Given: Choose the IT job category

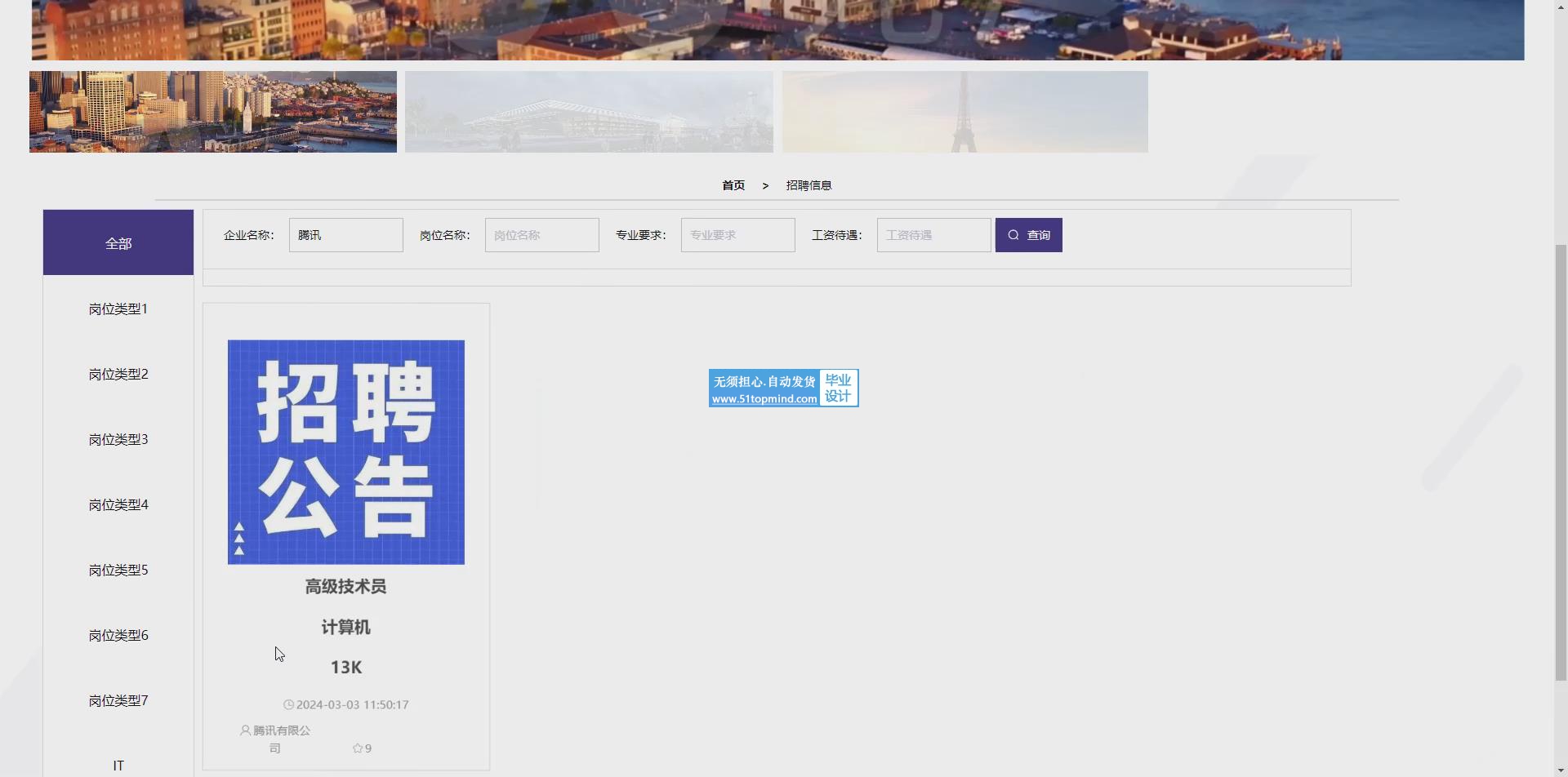Looking at the screenshot, I should (118, 766).
